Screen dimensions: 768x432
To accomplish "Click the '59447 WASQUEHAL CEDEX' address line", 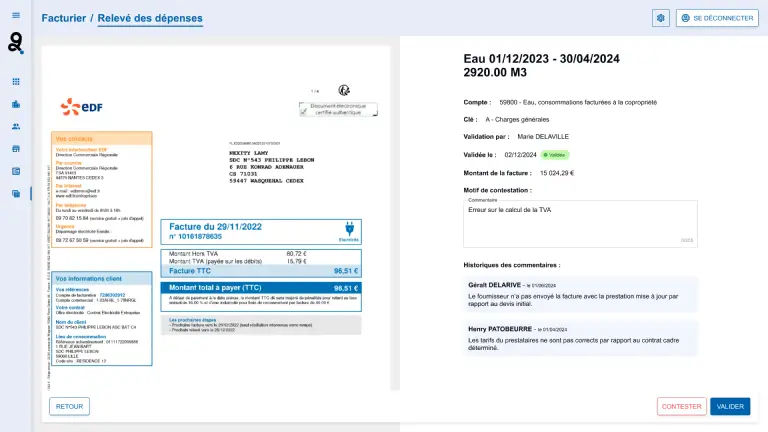I will point(266,181).
